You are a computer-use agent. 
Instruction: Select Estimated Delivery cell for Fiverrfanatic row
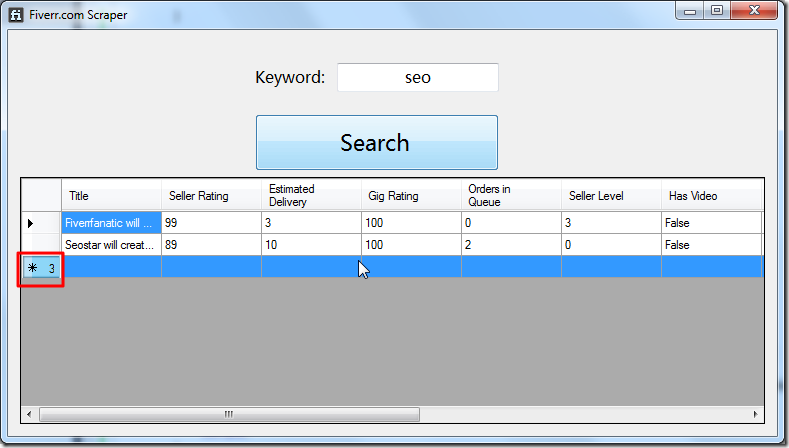[311, 222]
